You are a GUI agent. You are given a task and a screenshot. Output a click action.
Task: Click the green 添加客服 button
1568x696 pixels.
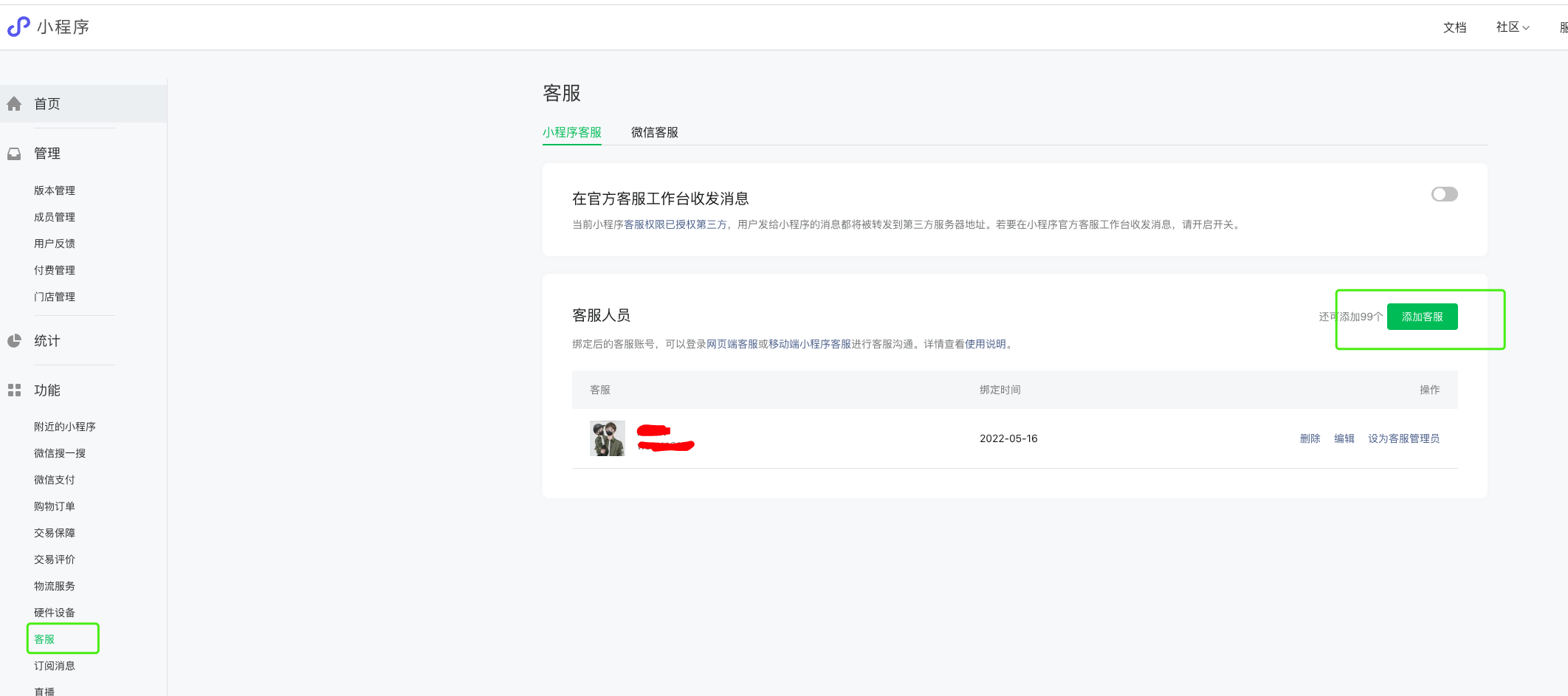1422,317
